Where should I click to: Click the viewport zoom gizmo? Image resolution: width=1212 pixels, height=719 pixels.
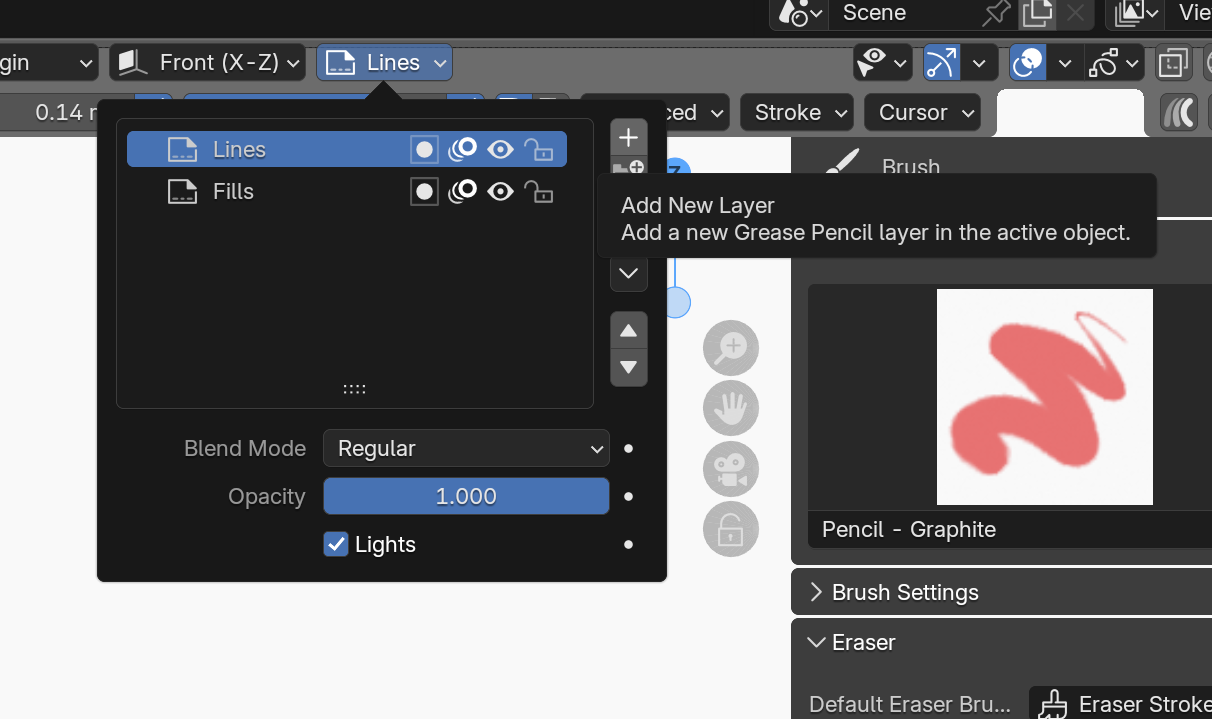[731, 348]
